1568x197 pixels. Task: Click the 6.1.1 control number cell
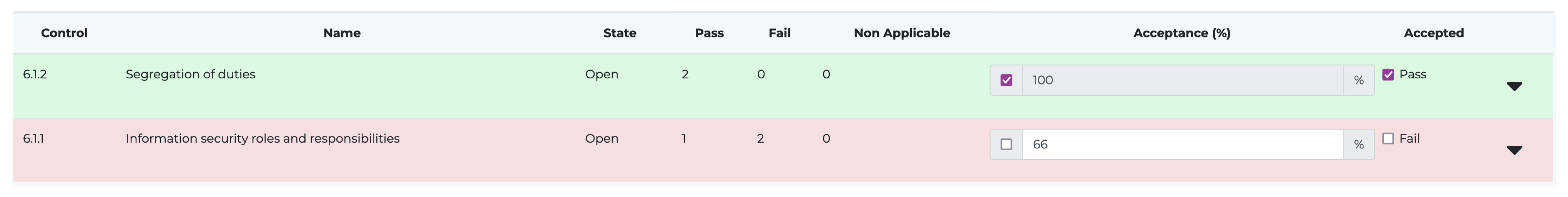[x=33, y=138]
